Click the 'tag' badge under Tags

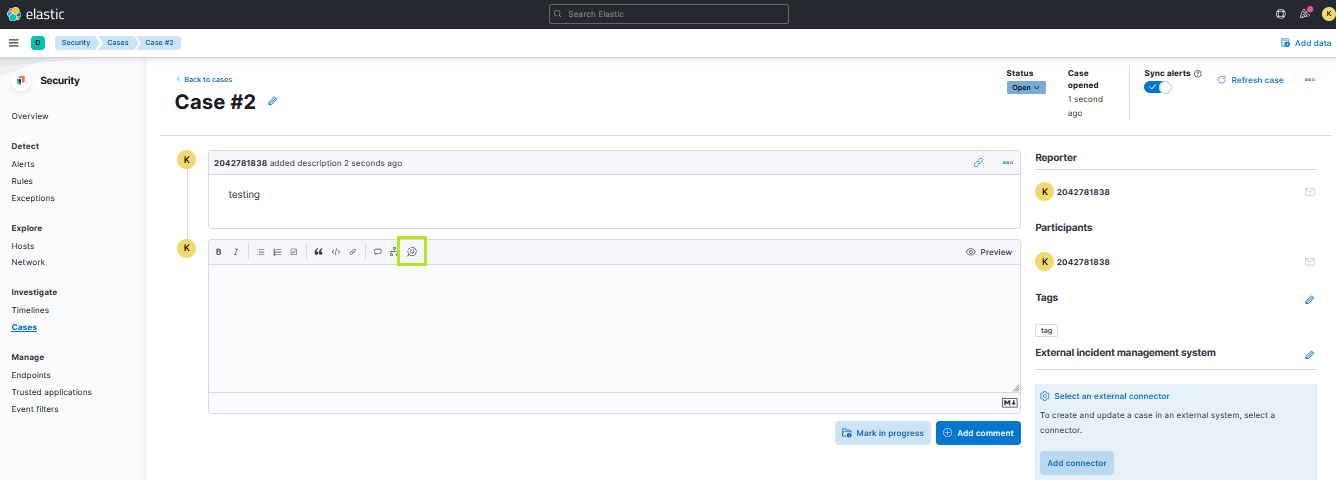(x=1046, y=330)
